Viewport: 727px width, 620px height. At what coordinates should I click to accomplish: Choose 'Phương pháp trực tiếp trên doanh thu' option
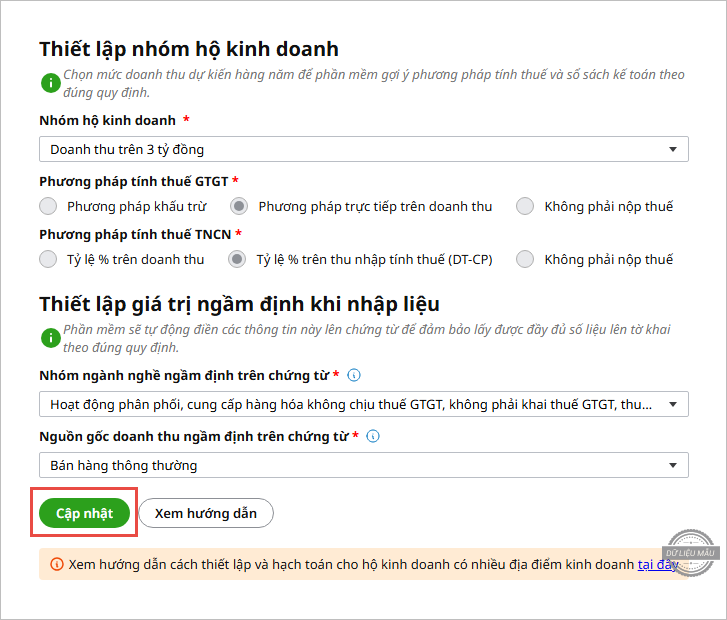[239, 207]
